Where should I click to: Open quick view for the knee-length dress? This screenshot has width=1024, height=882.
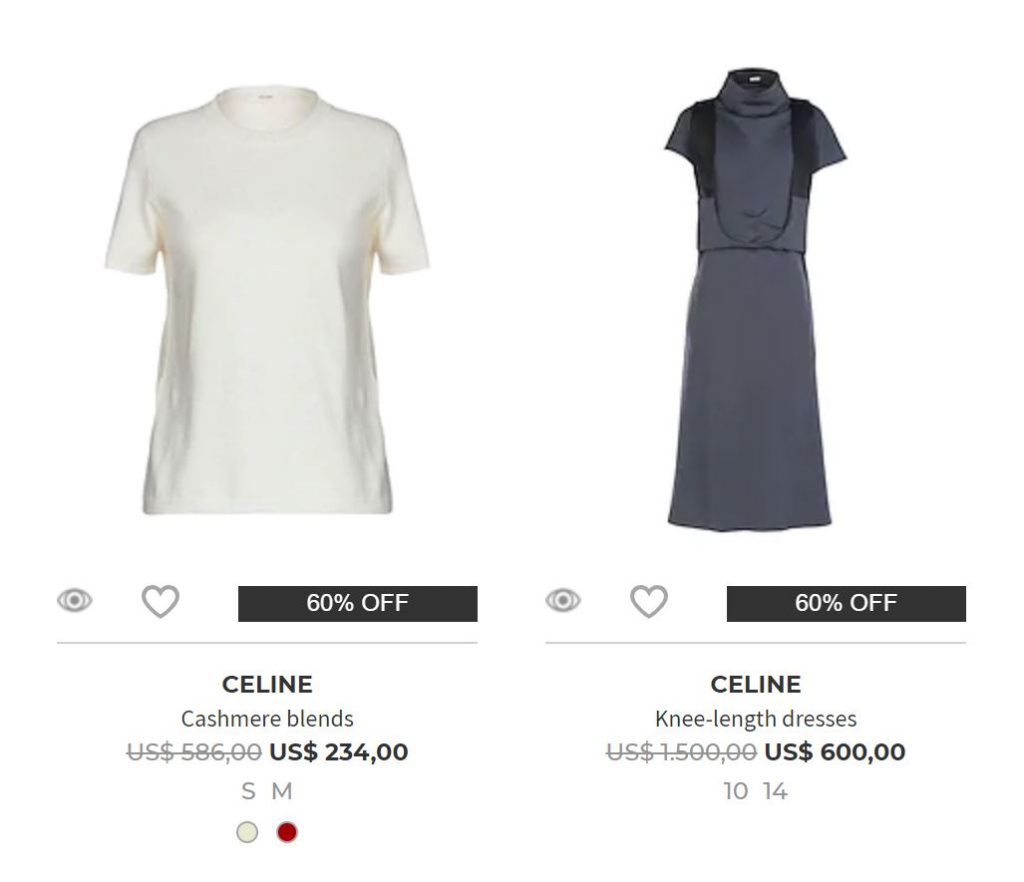coord(563,601)
